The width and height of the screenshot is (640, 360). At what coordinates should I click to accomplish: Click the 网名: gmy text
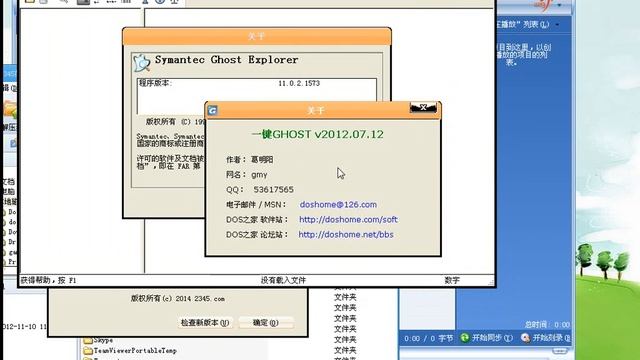pos(247,175)
